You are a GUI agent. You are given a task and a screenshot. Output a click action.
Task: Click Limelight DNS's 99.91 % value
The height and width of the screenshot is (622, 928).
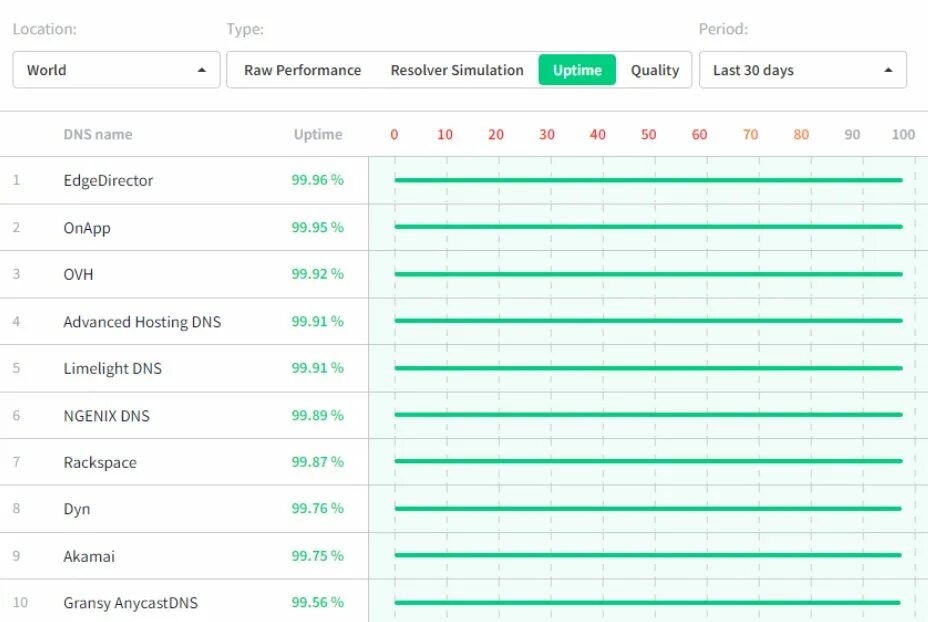pos(317,368)
